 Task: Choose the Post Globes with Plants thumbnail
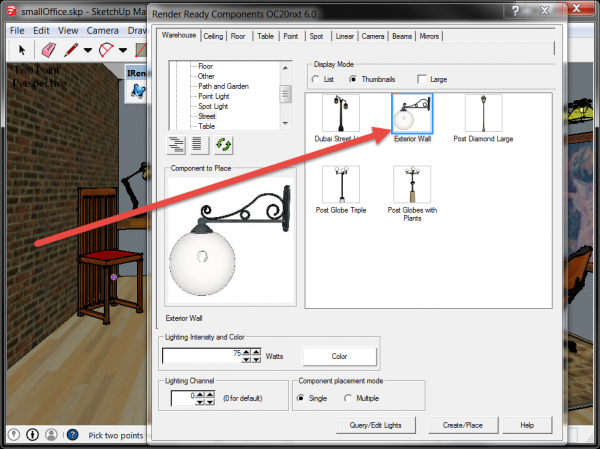412,184
